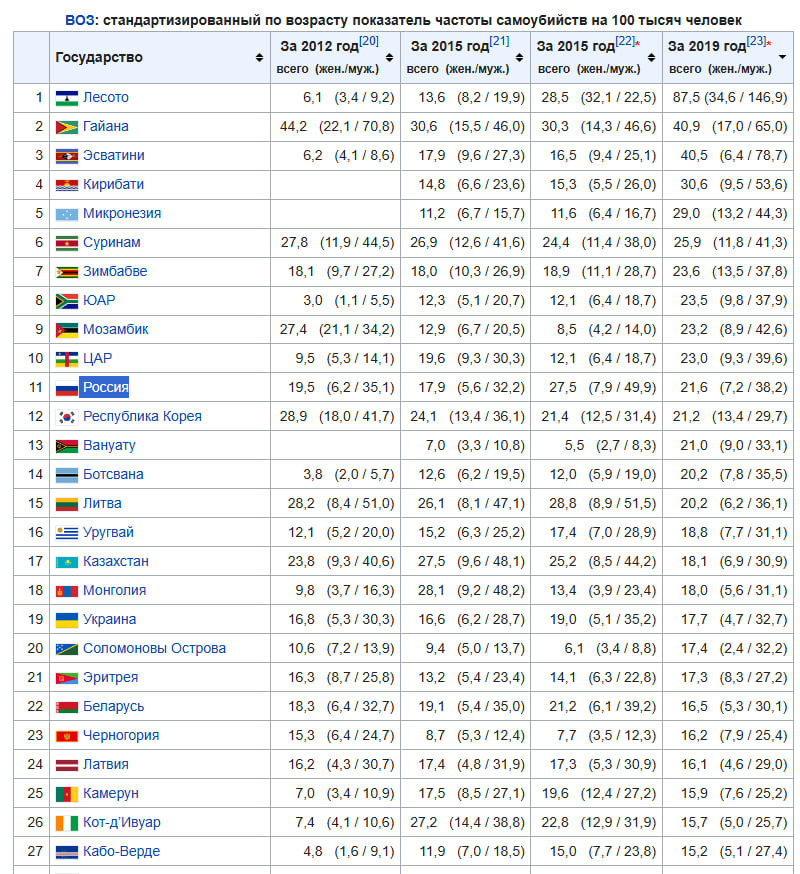Click the Kiribati flag icon
The height and width of the screenshot is (874, 800).
point(67,185)
